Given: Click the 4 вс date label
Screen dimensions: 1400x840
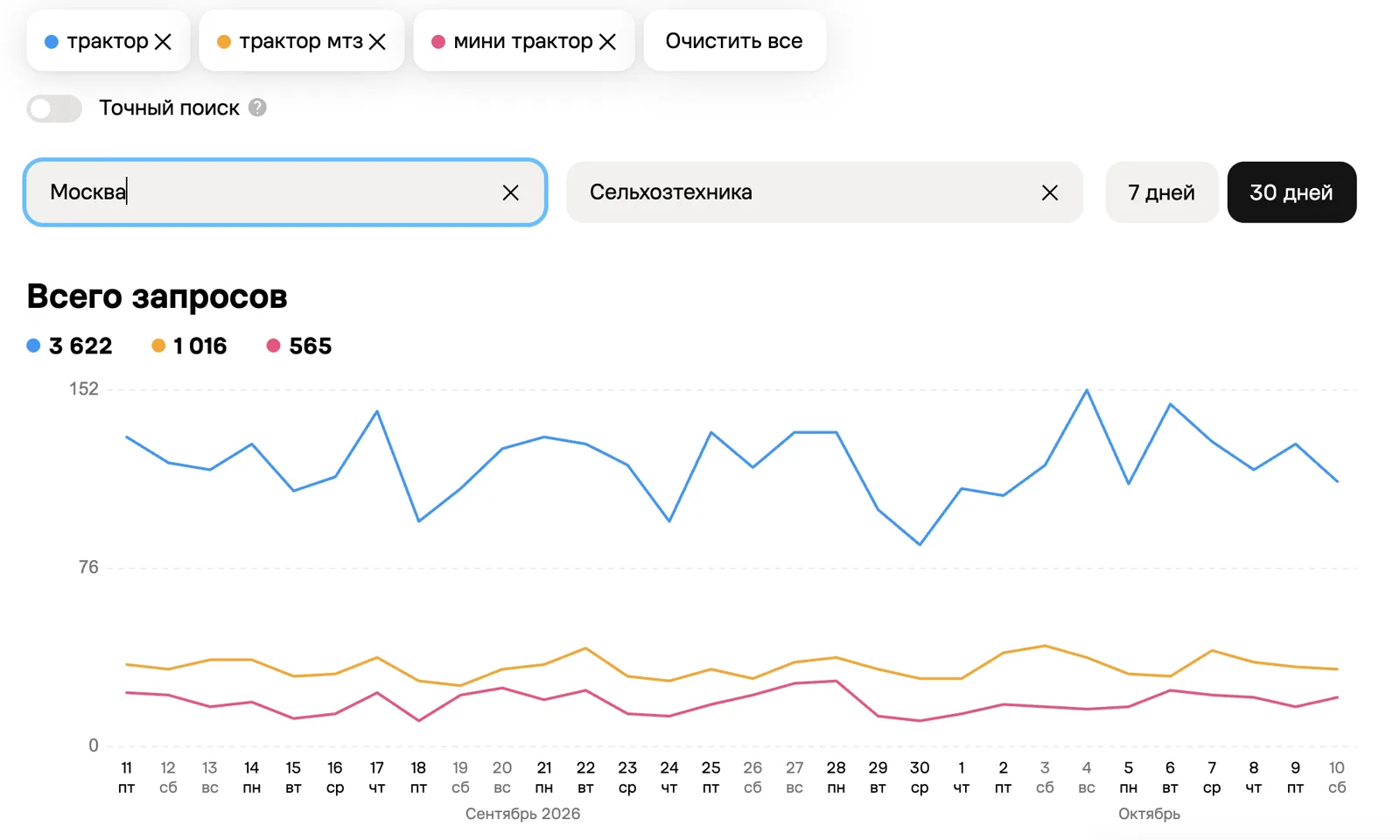Looking at the screenshot, I should 1087,777.
